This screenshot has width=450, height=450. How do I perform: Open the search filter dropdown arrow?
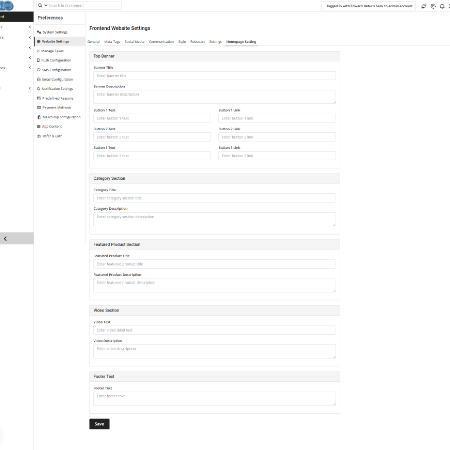[46, 5]
